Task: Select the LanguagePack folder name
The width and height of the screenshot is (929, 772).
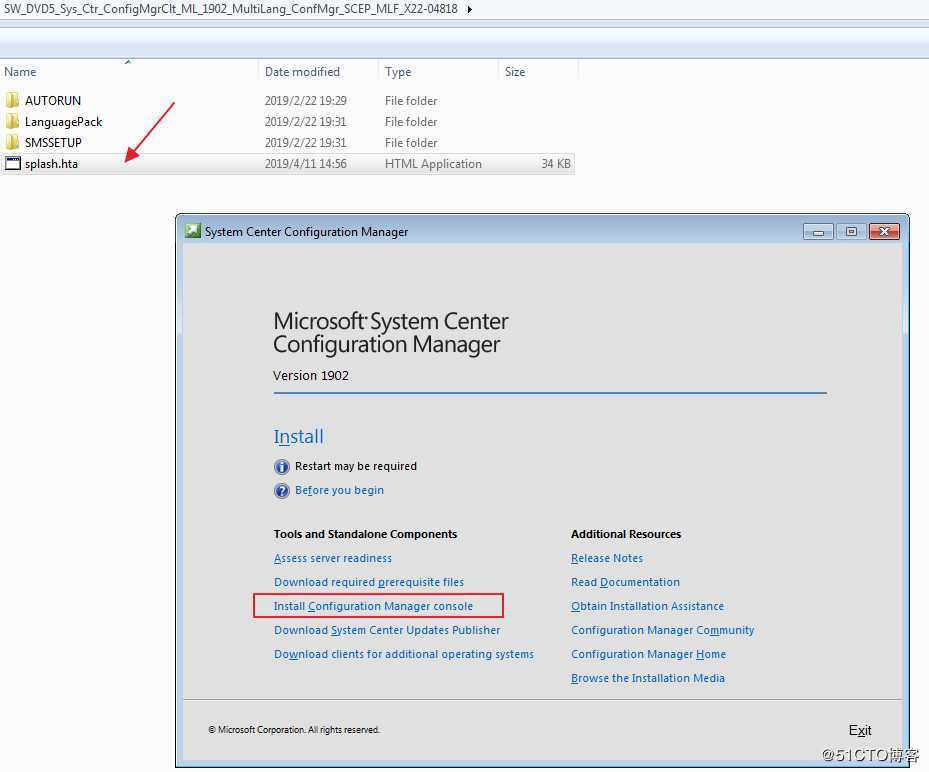Action: point(63,122)
